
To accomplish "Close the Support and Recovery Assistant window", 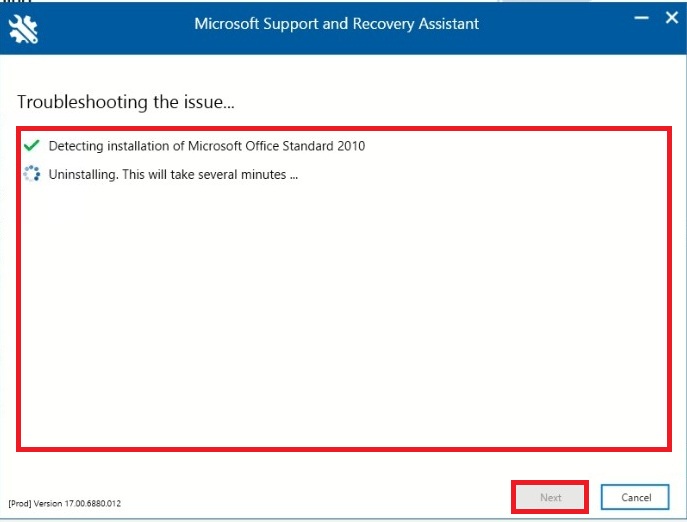I will 669,18.
